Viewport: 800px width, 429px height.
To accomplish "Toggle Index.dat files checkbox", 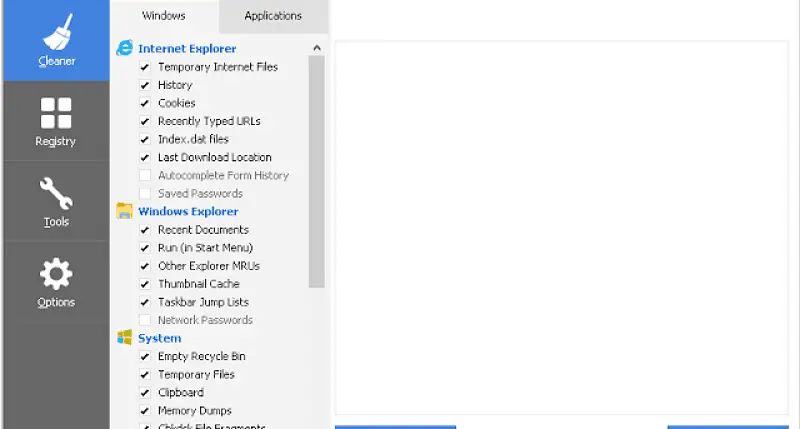I will pyautogui.click(x=145, y=139).
